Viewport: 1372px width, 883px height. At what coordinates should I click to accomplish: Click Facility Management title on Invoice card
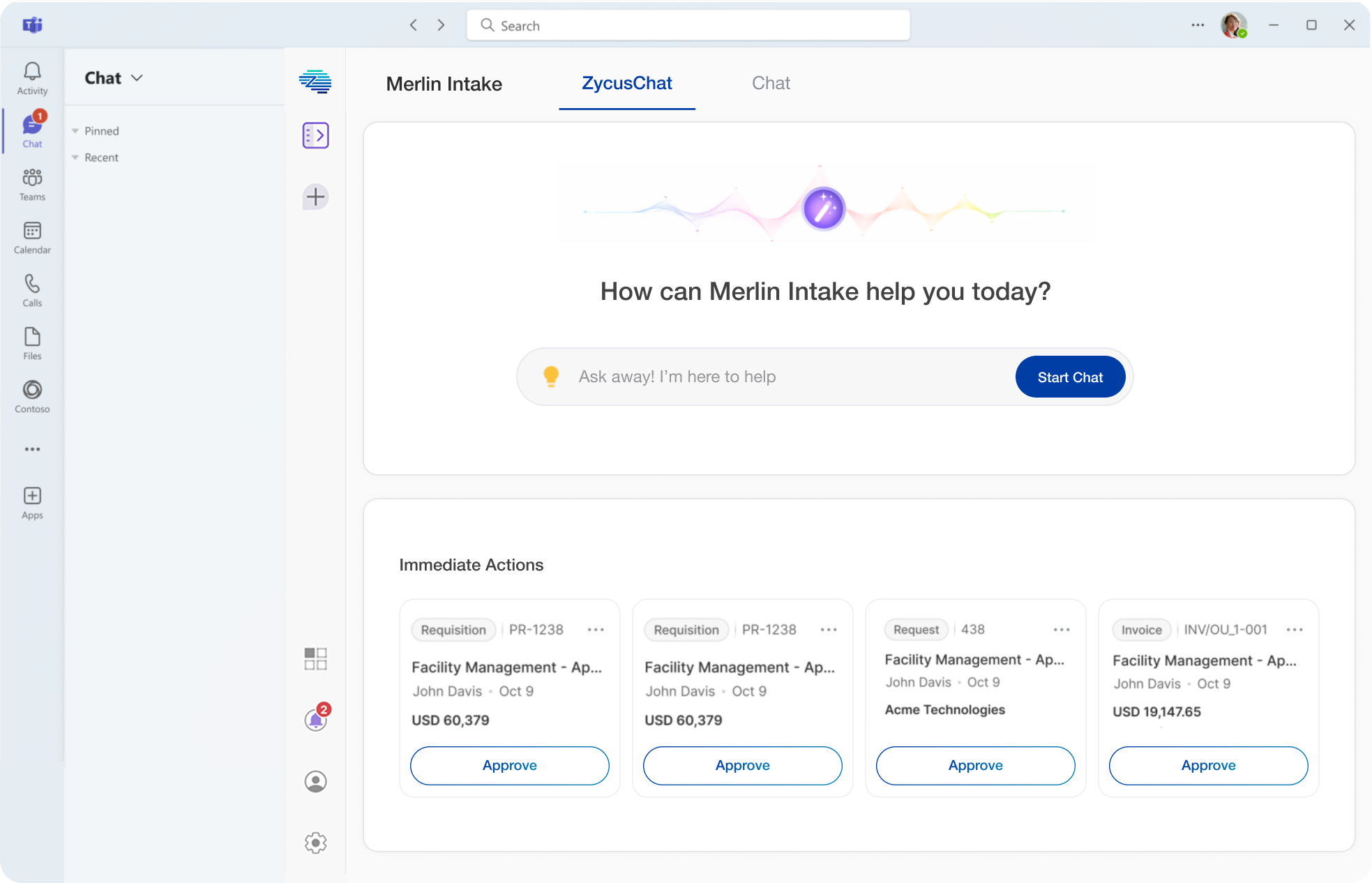click(x=1205, y=661)
